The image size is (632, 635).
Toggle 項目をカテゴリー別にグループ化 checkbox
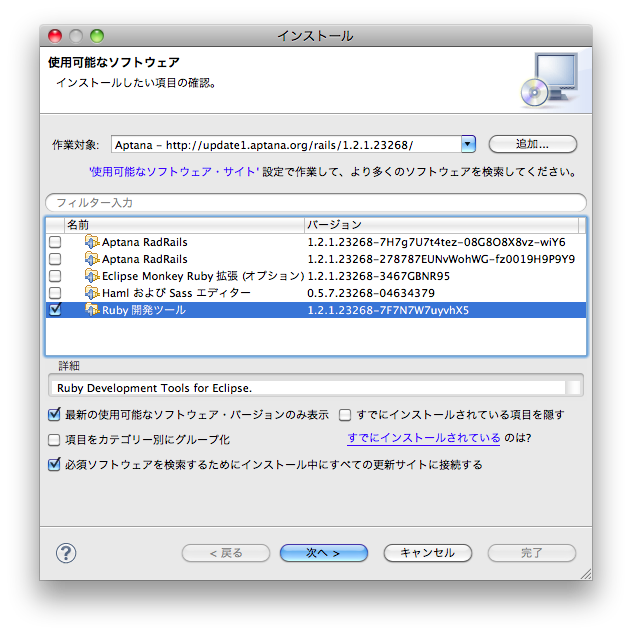pos(55,439)
